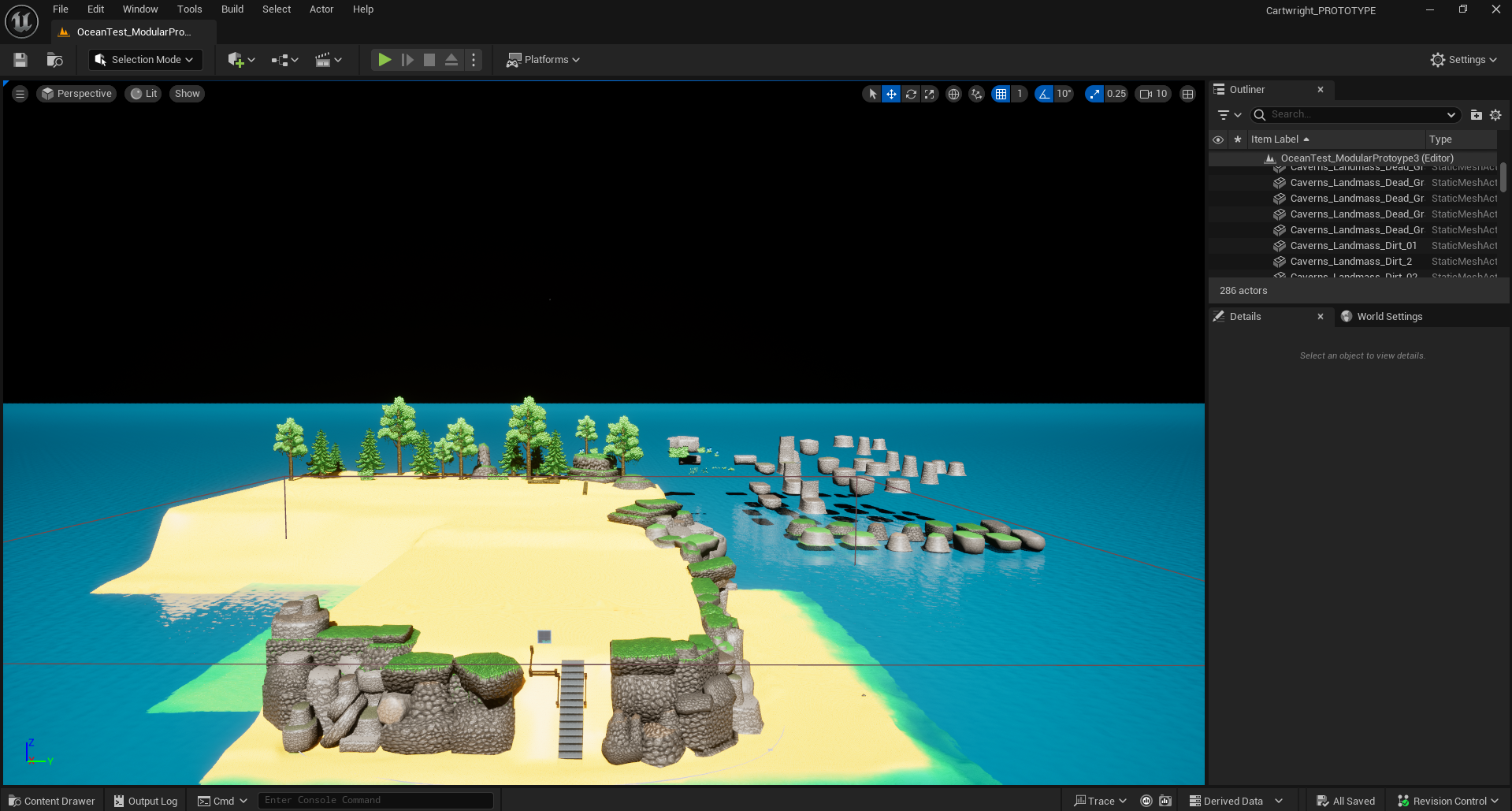
Task: Toggle Outliner visibility eye column header
Action: [x=1218, y=140]
